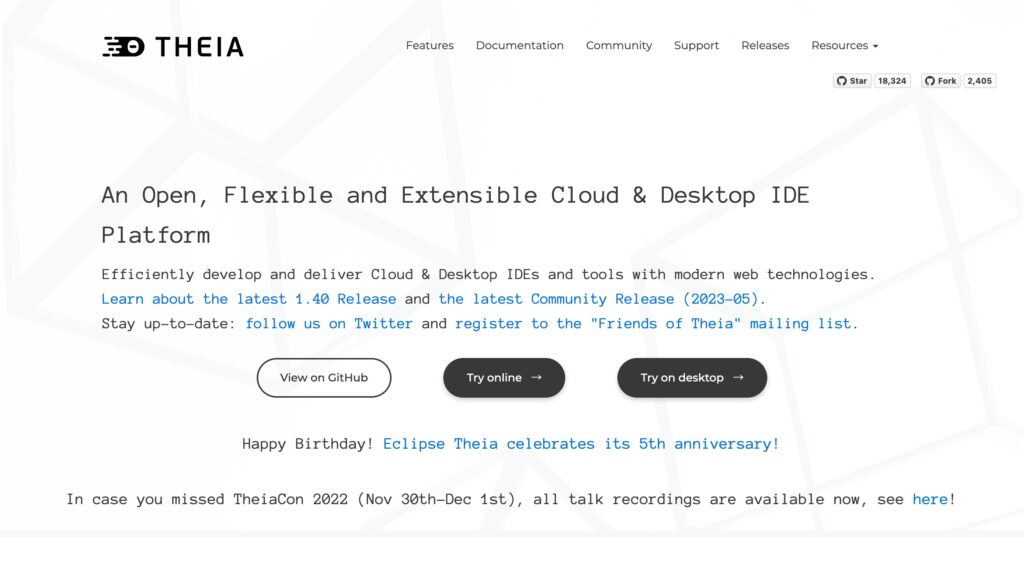Viewport: 1024px width, 575px height.
Task: Click the 'here' link for TheiaCon recordings
Action: pyautogui.click(x=929, y=499)
